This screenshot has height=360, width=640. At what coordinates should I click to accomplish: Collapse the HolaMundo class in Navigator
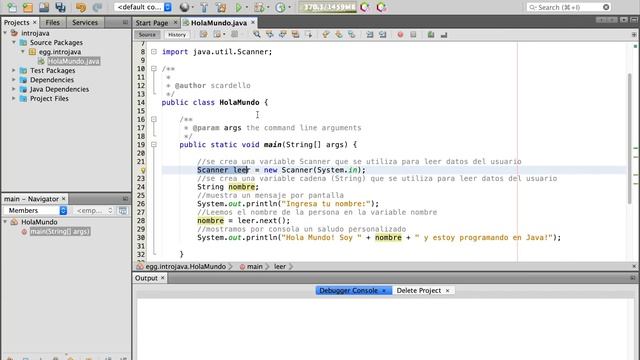tap(5, 222)
